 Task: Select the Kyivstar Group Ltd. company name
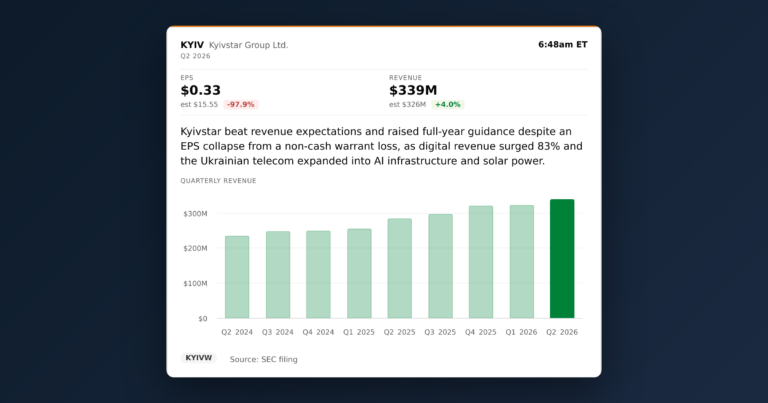(248, 45)
